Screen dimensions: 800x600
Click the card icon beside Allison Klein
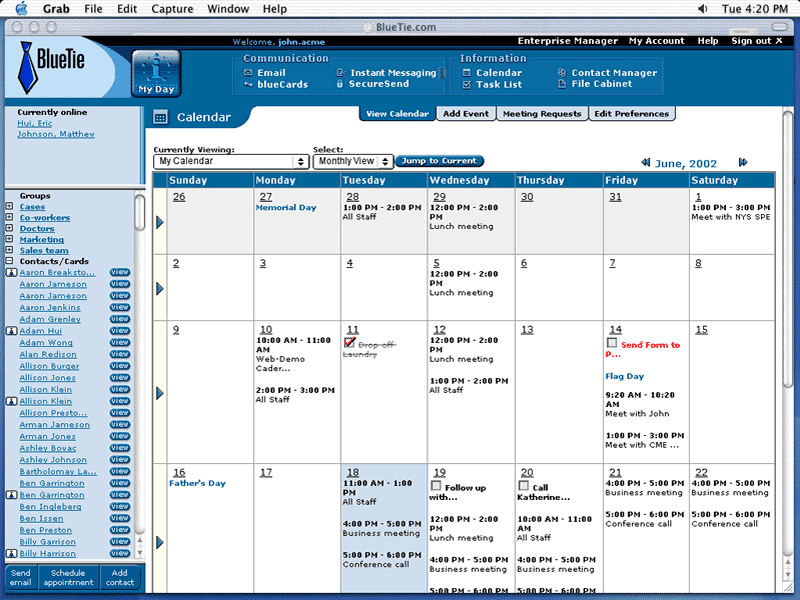(x=11, y=401)
